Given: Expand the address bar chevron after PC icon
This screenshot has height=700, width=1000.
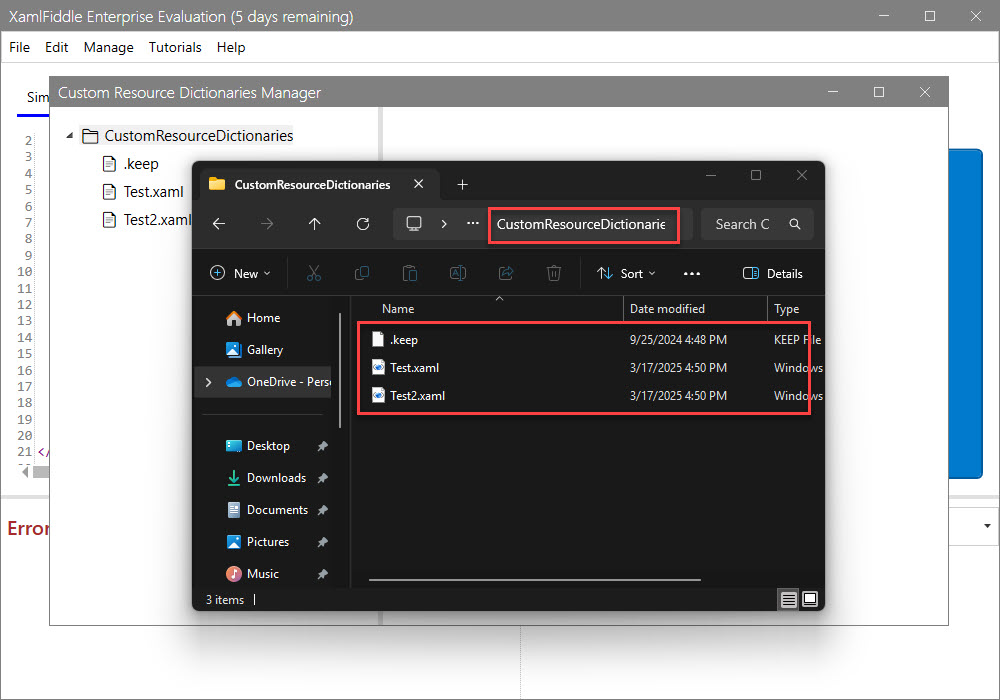Looking at the screenshot, I should click(x=444, y=224).
